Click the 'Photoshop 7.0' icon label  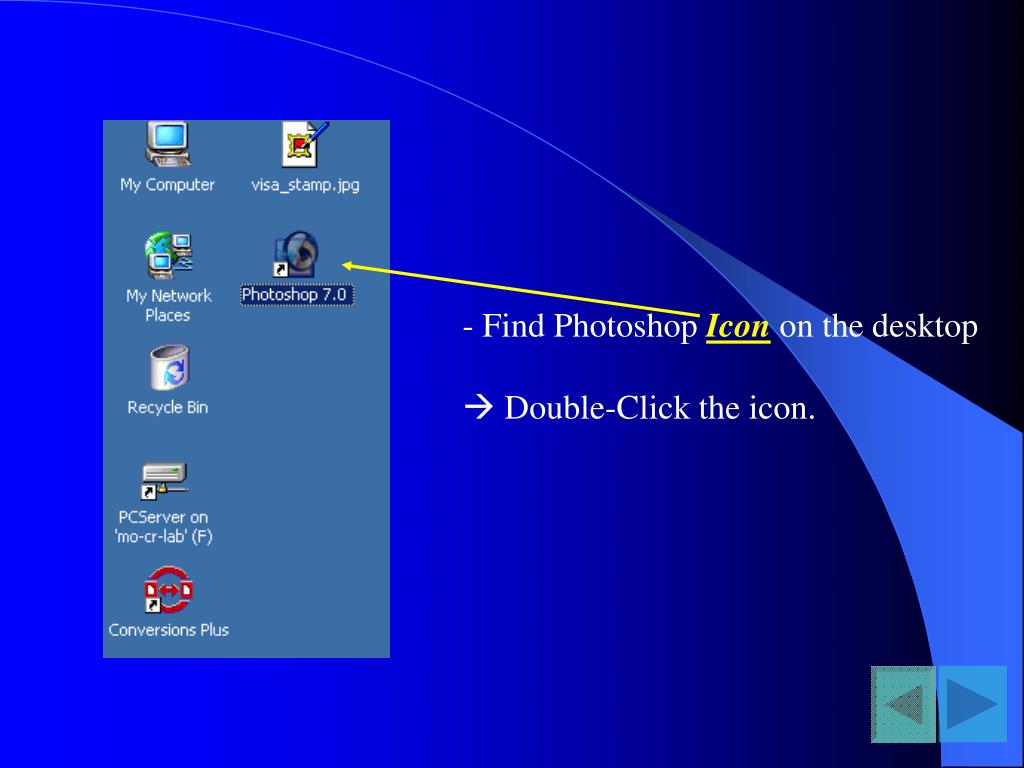pyautogui.click(x=297, y=295)
